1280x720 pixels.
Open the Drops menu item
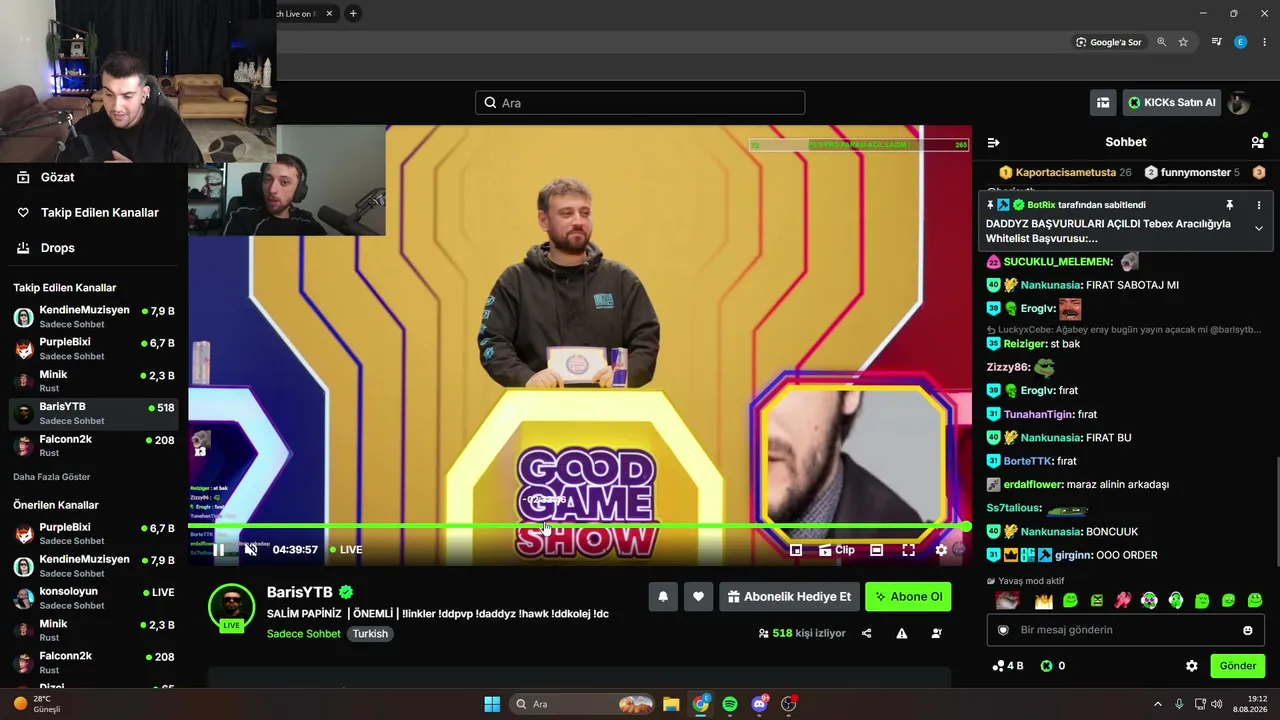coord(47,248)
